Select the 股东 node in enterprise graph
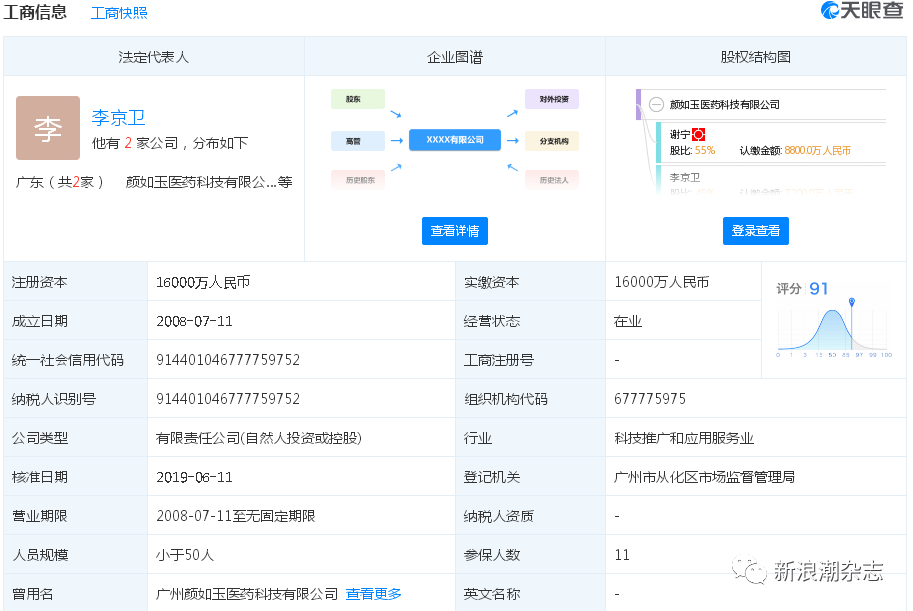 click(356, 100)
